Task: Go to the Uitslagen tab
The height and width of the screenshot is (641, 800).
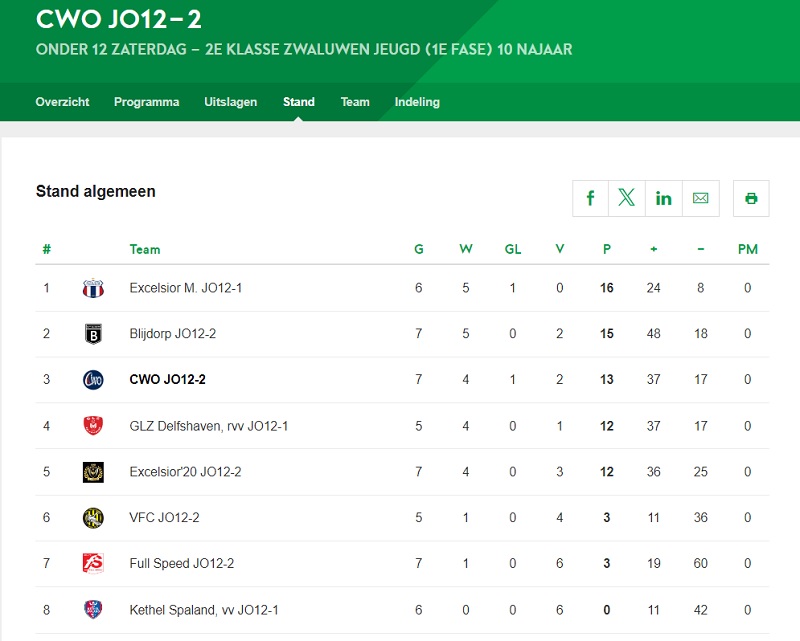Action: click(231, 102)
